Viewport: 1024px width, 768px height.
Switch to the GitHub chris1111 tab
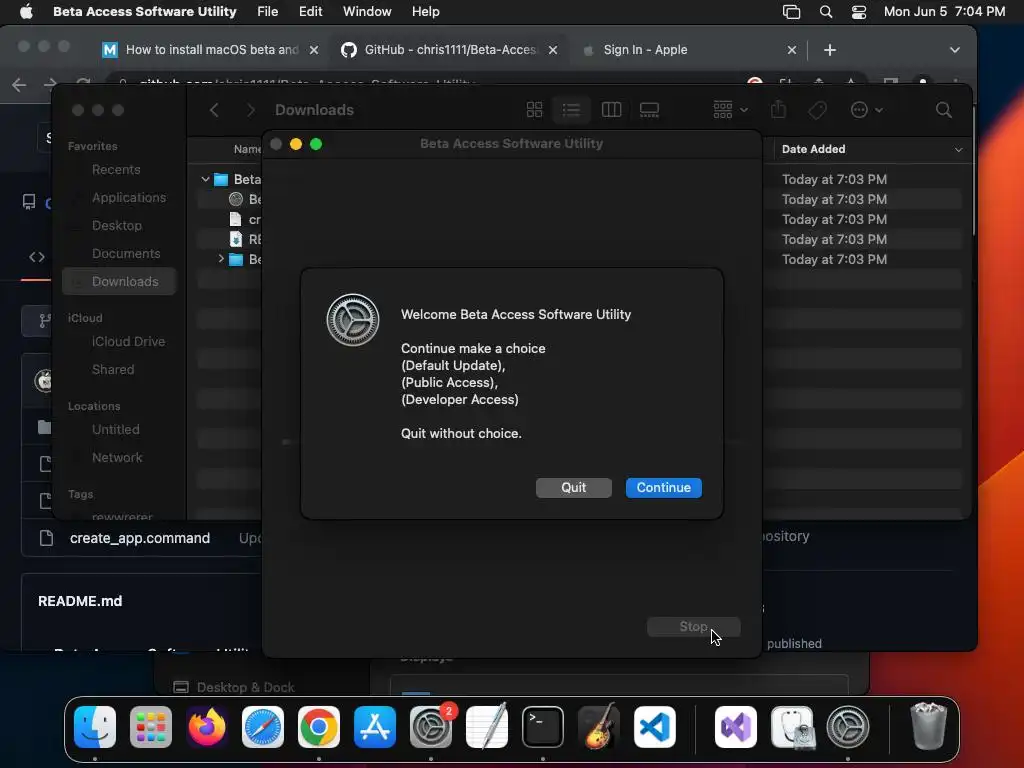[450, 50]
